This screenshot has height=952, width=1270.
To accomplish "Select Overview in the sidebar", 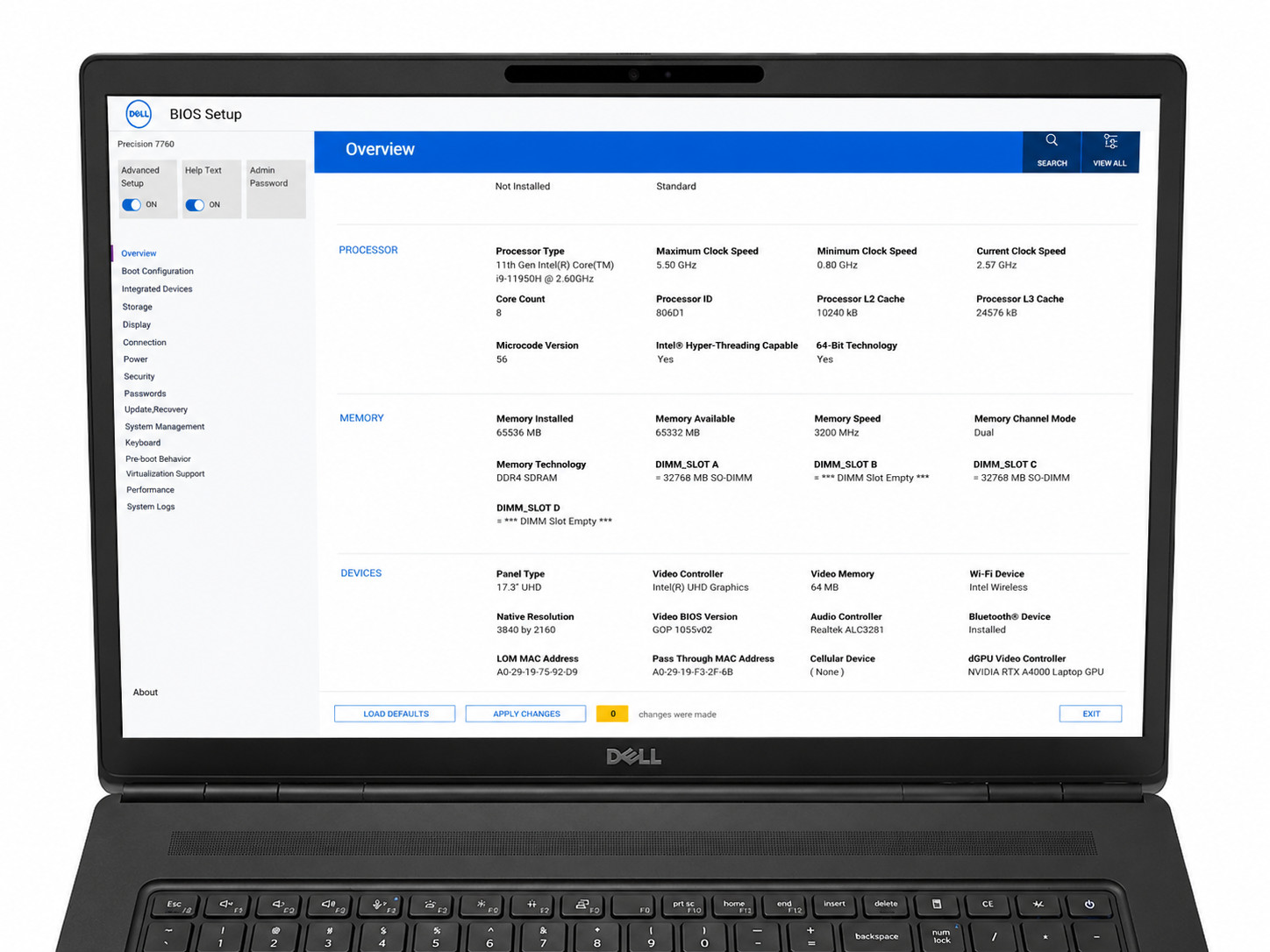I will point(139,253).
